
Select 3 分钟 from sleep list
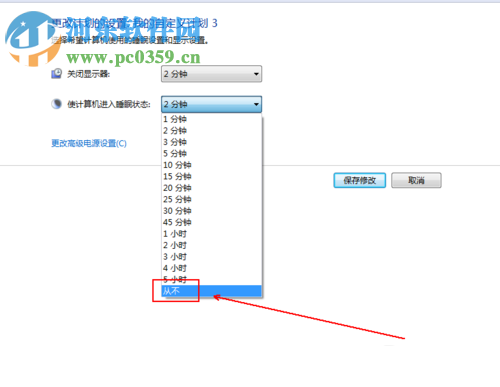coord(212,142)
